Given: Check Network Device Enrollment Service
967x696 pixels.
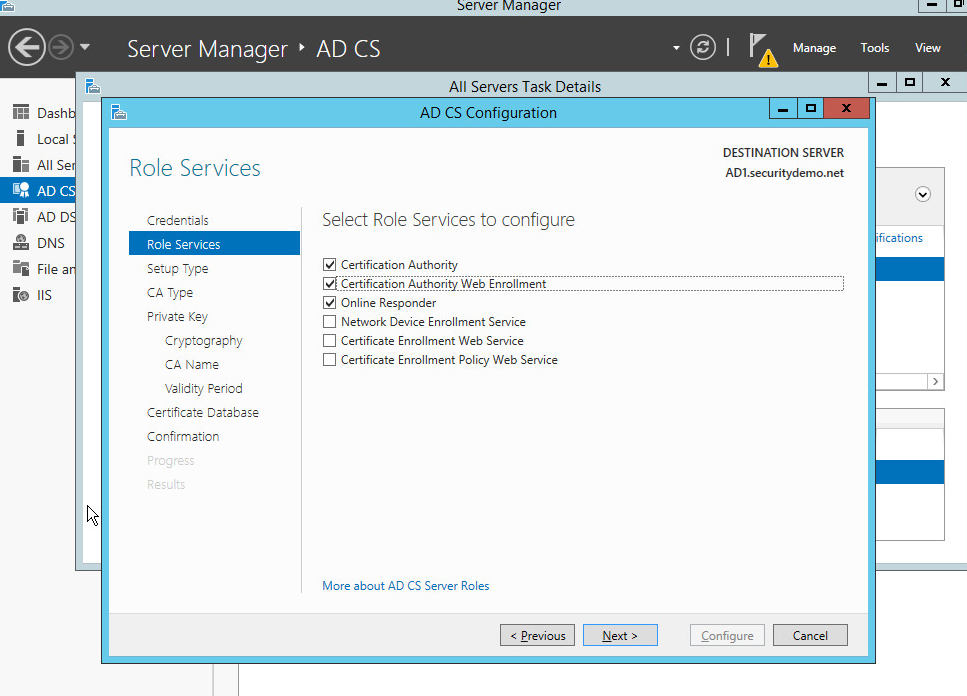Looking at the screenshot, I should (x=329, y=322).
